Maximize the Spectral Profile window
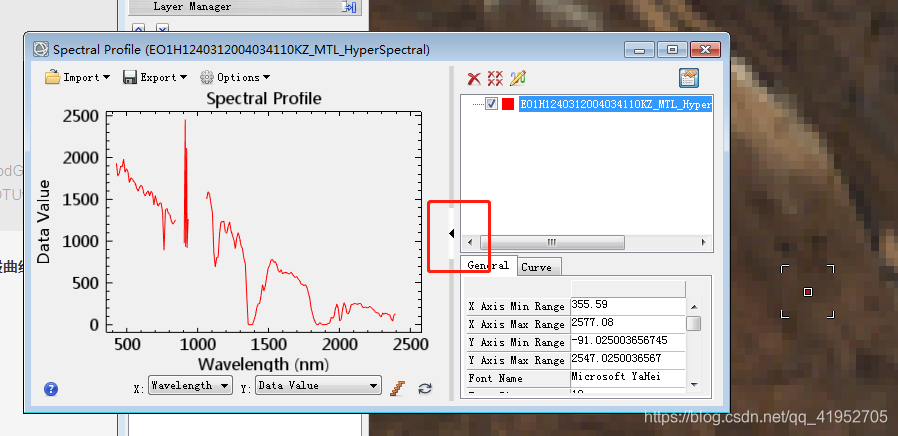This screenshot has height=436, width=898. click(x=672, y=50)
